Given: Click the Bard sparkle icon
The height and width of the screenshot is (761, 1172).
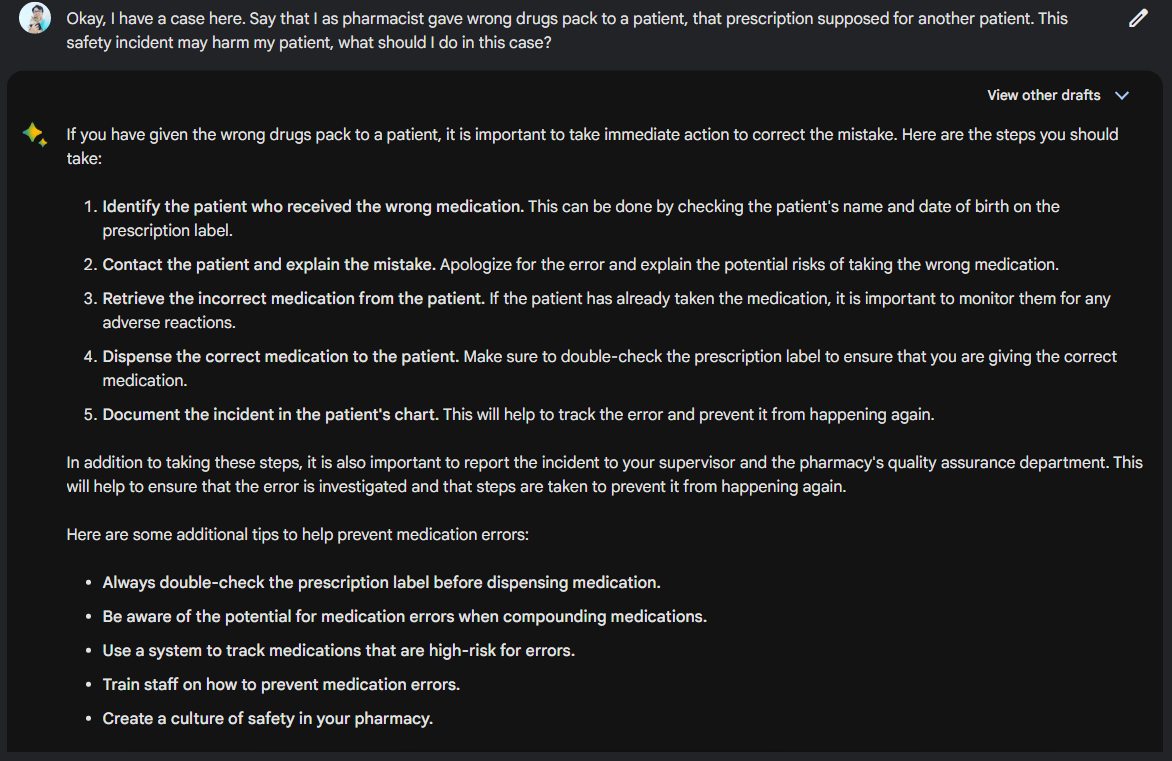Looking at the screenshot, I should pos(34,135).
